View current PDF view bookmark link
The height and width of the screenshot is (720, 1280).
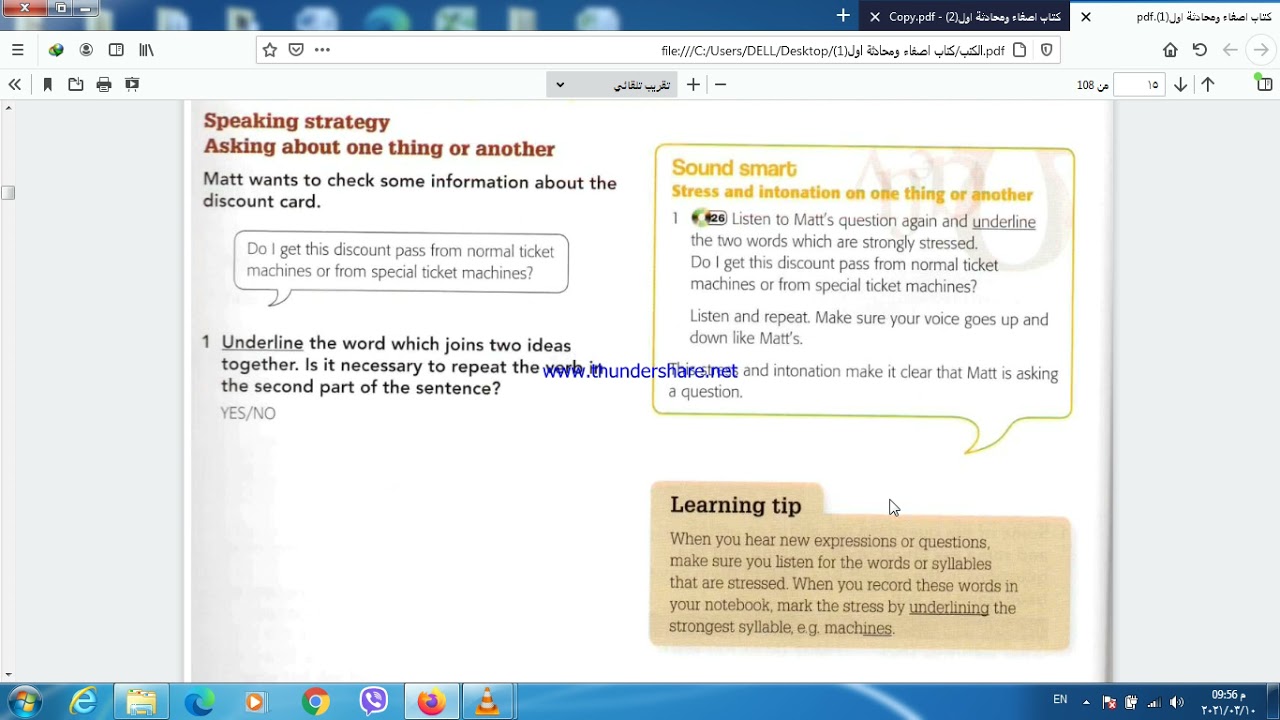pos(47,85)
